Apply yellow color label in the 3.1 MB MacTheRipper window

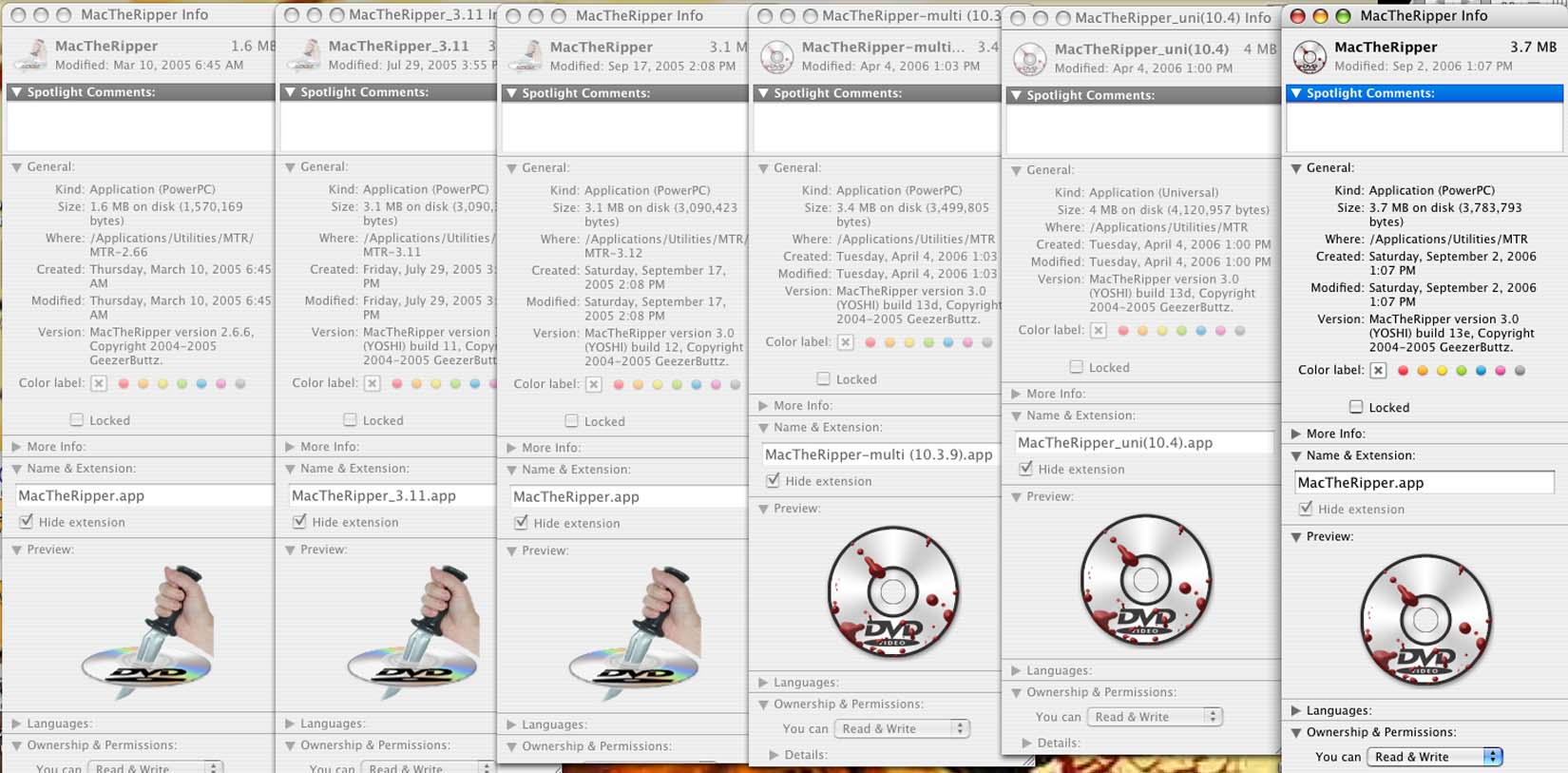pyautogui.click(x=658, y=384)
